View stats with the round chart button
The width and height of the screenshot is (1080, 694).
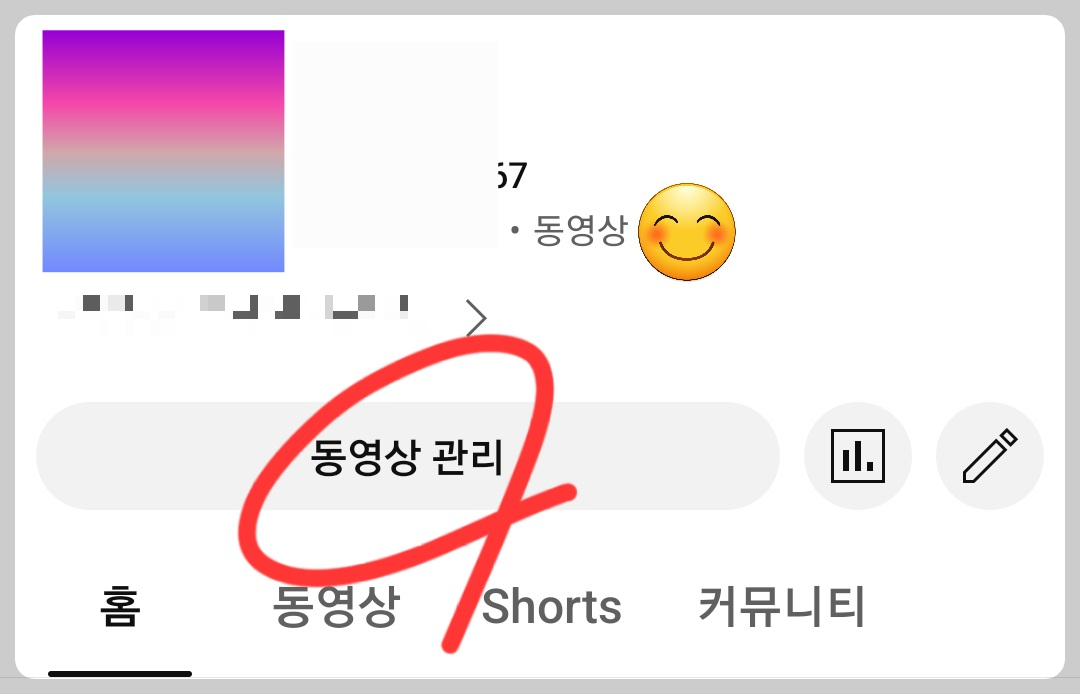pos(858,456)
